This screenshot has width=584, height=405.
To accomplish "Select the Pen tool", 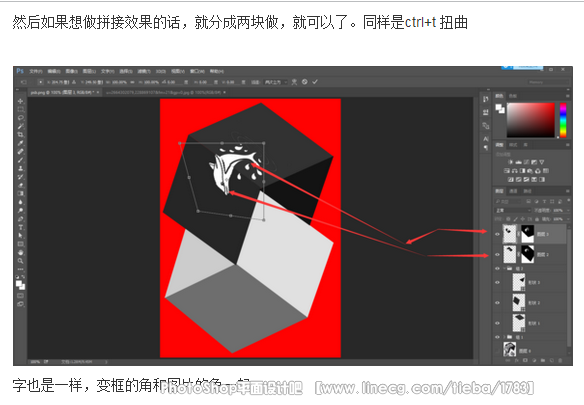I will coord(20,219).
